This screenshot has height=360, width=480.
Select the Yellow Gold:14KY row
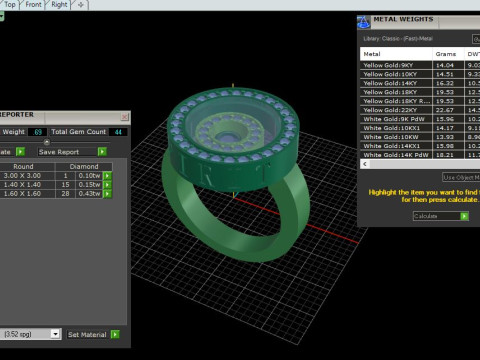click(420, 83)
